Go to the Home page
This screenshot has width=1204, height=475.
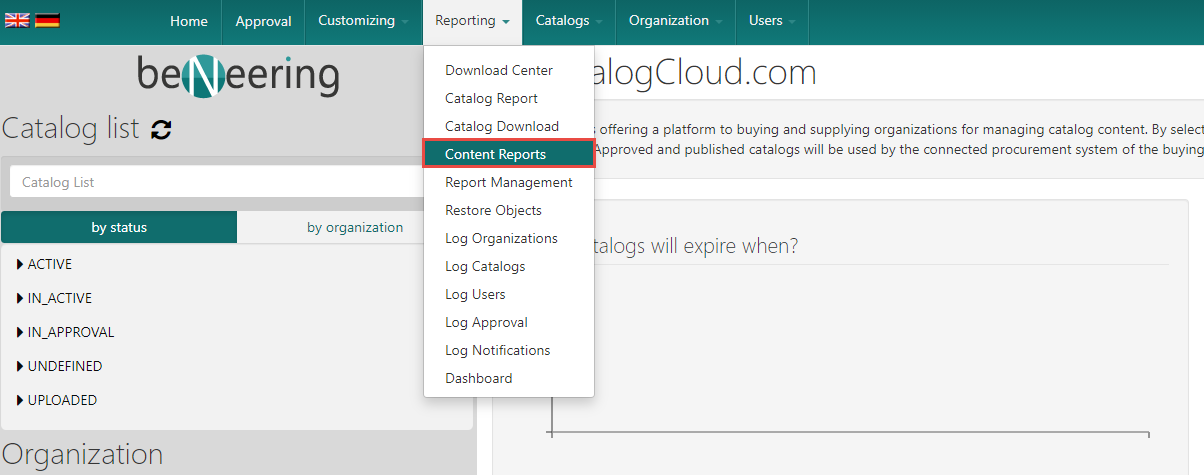coord(189,21)
